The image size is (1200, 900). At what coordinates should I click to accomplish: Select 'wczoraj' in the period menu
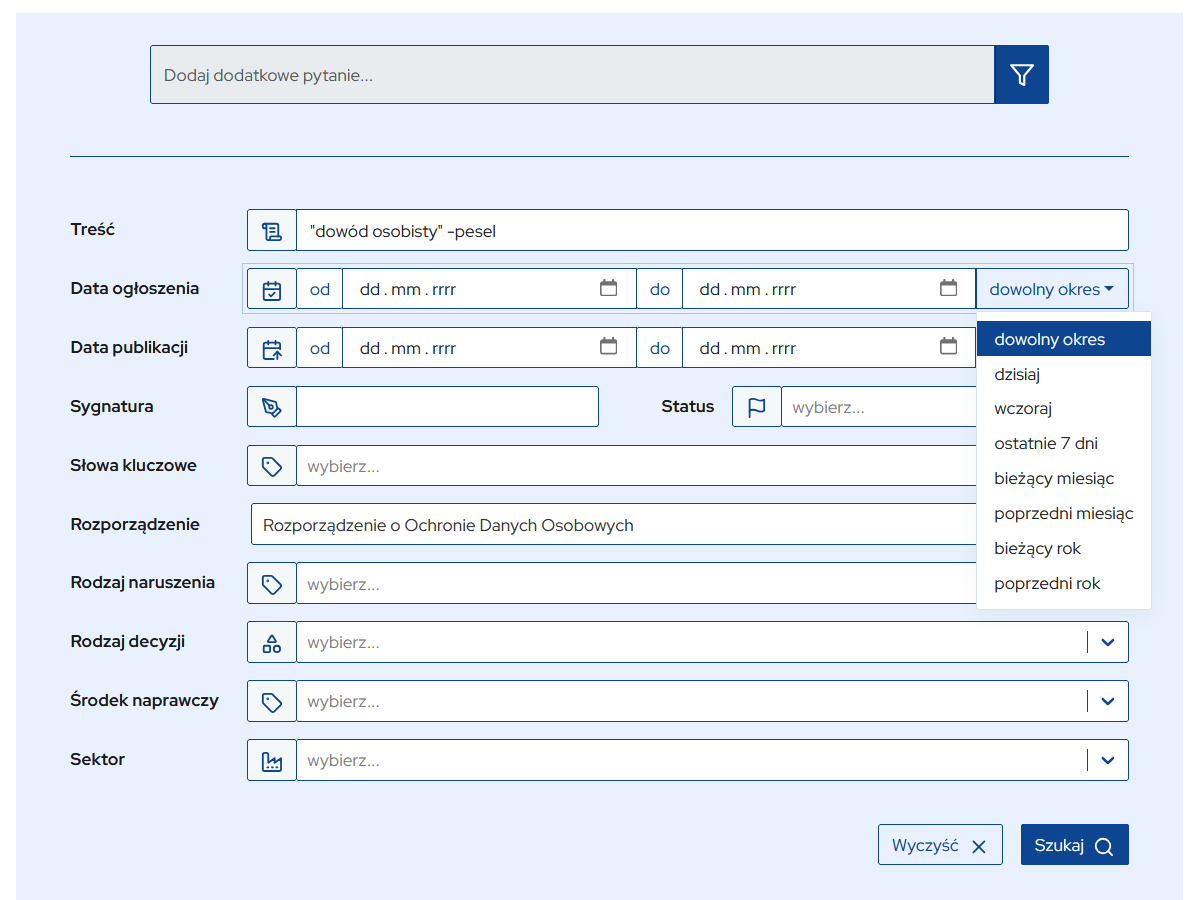[x=1064, y=409]
